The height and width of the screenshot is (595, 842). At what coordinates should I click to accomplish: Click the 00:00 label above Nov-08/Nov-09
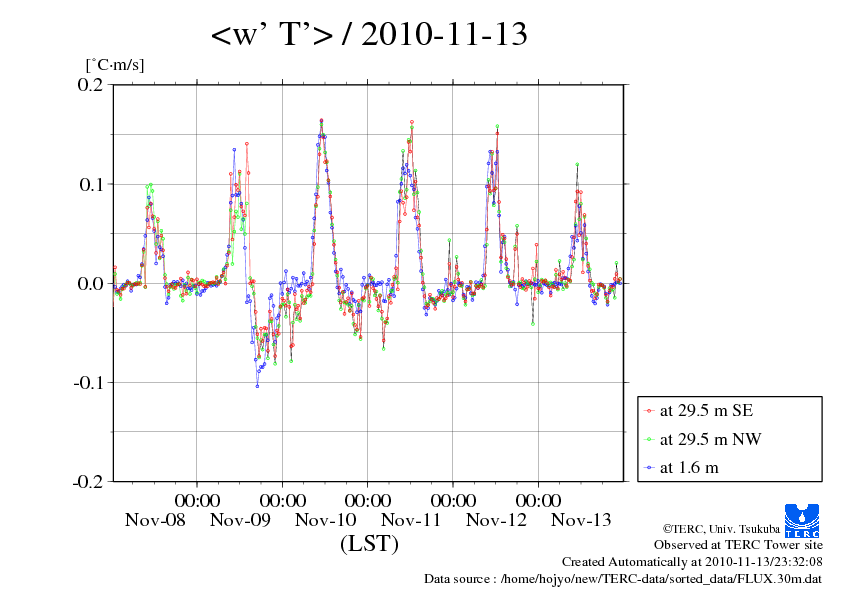point(197,500)
